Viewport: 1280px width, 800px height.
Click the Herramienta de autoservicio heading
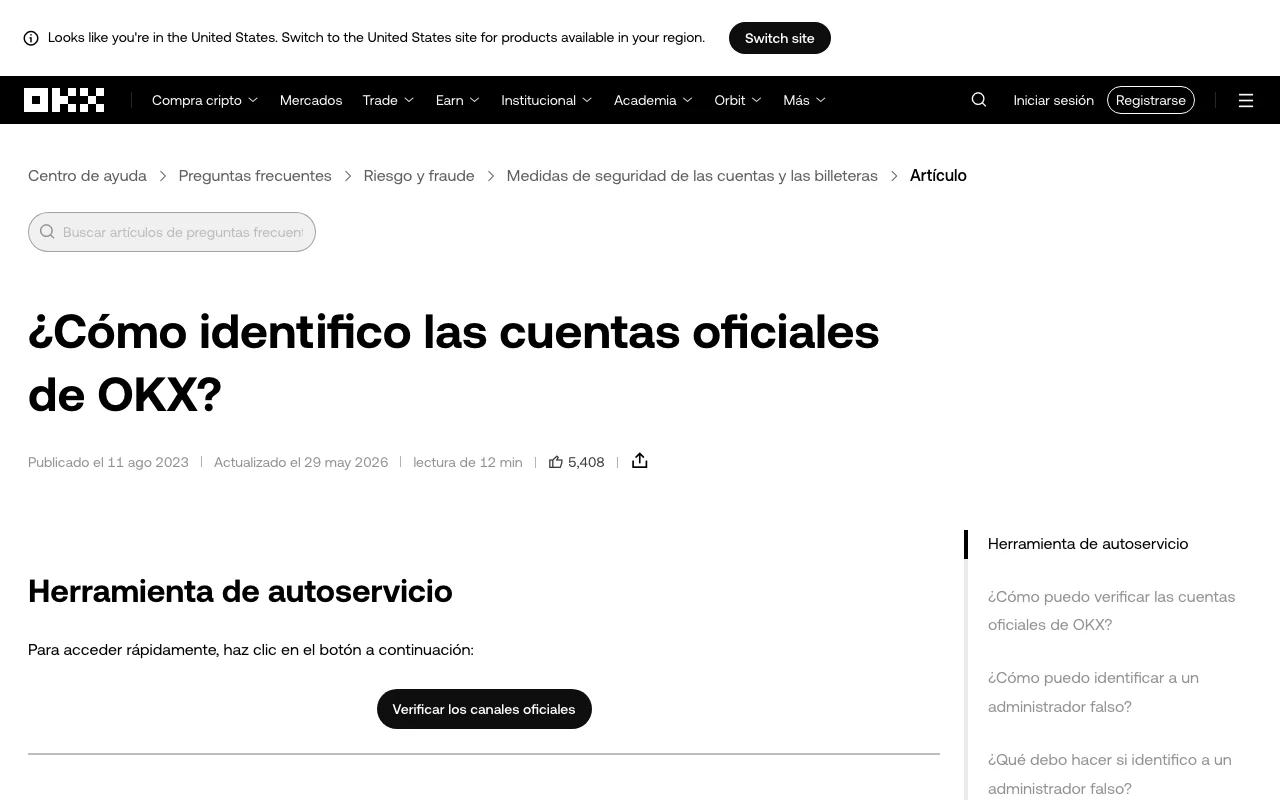(240, 591)
